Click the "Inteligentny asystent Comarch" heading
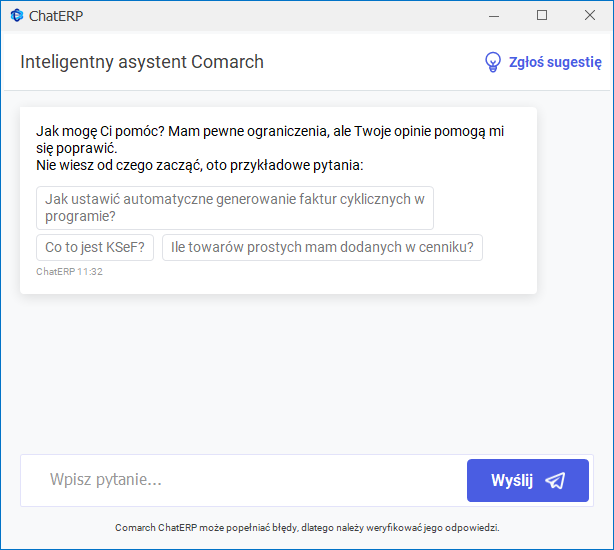Image resolution: width=614 pixels, height=550 pixels. pyautogui.click(x=142, y=62)
